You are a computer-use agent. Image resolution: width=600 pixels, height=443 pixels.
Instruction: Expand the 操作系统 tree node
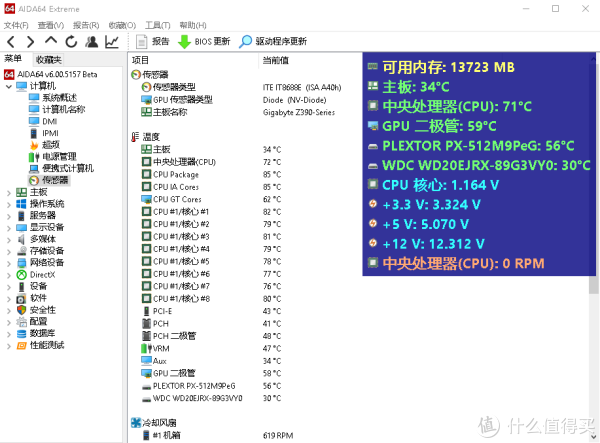pos(8,205)
